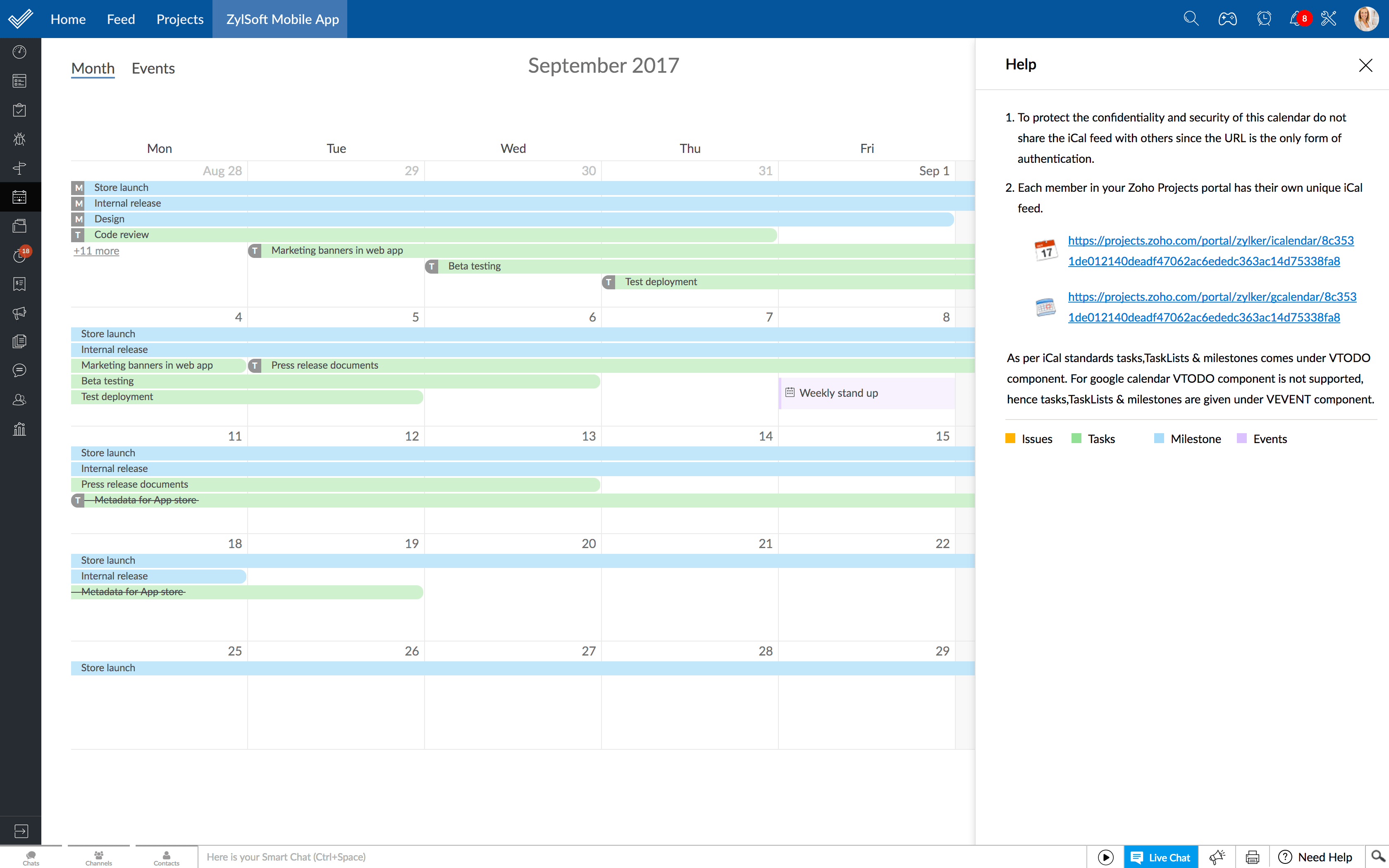
Task: Select the Milestones signpost icon
Action: point(19,168)
